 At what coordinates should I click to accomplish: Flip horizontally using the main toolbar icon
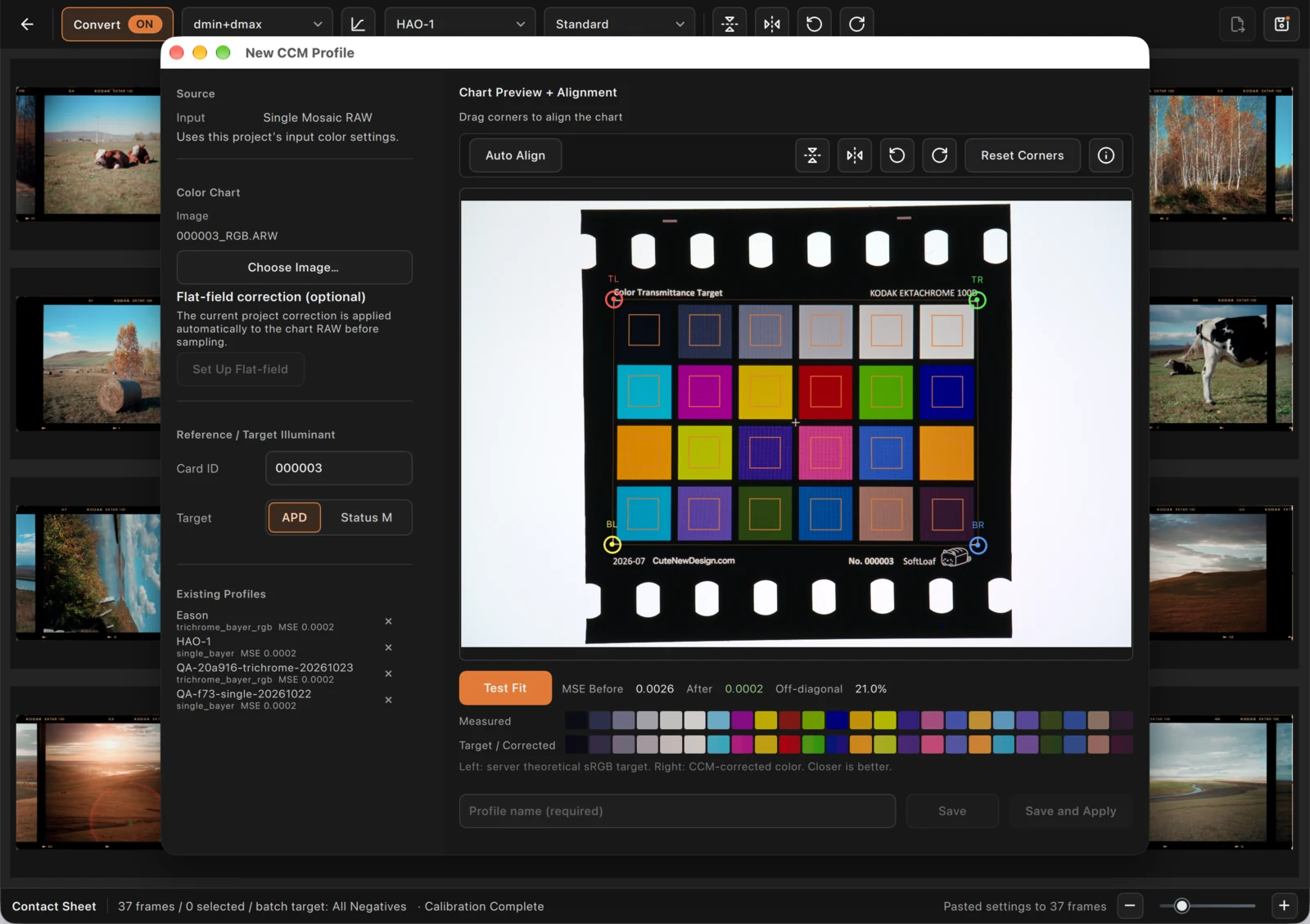772,25
